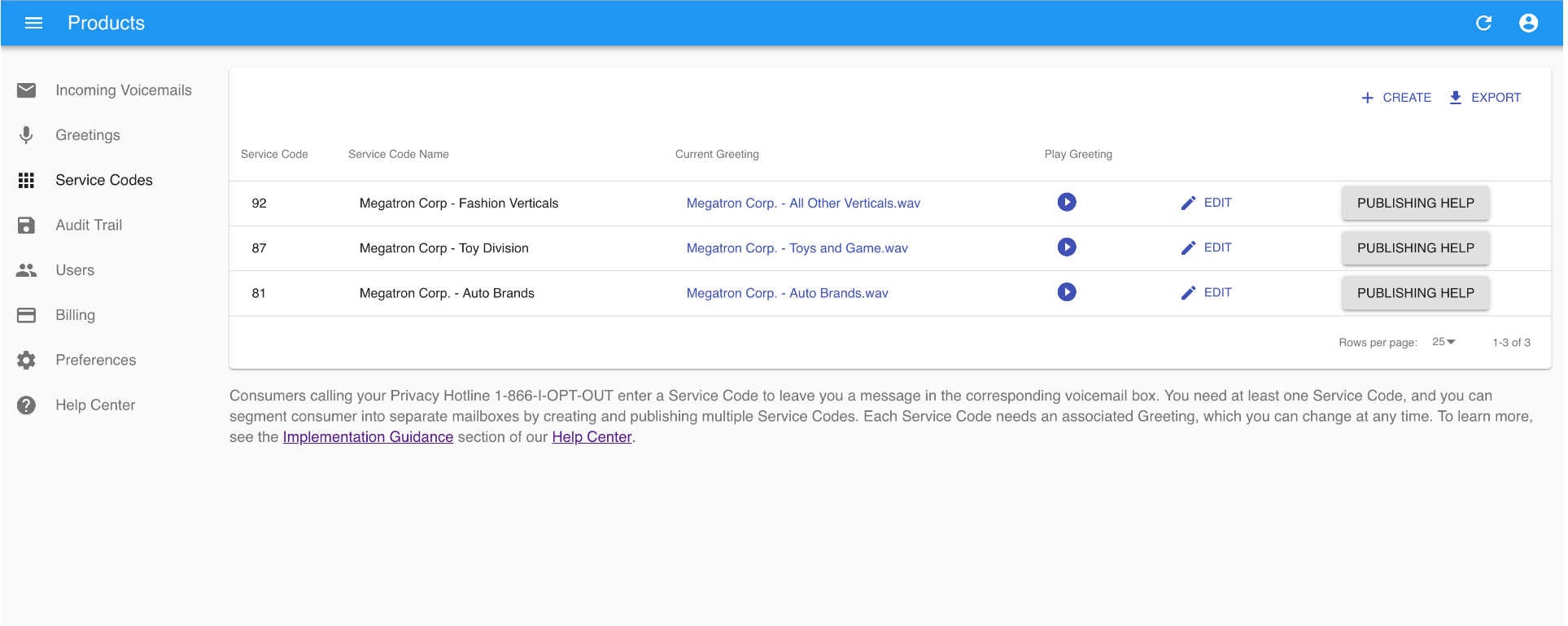This screenshot has height=626, width=1568.
Task: Click CREATE to add service code
Action: [x=1396, y=98]
